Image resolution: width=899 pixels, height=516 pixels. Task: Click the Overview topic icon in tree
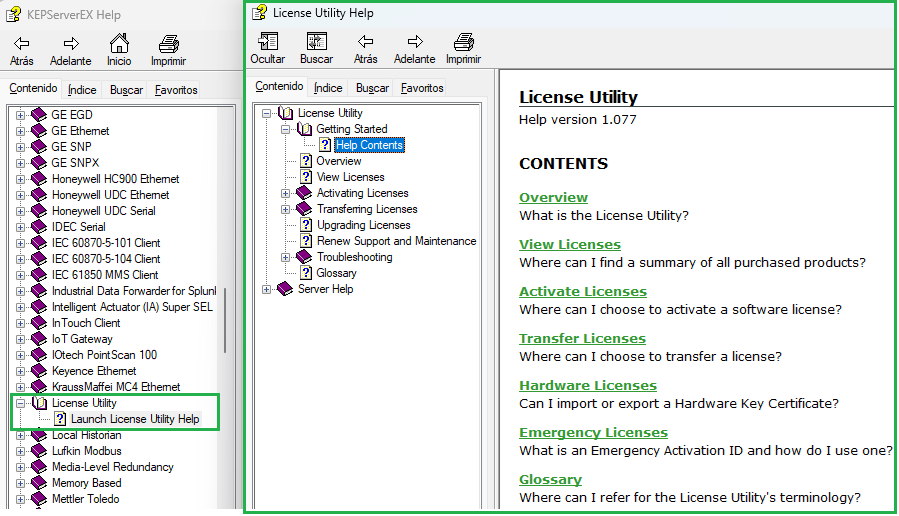pyautogui.click(x=306, y=161)
